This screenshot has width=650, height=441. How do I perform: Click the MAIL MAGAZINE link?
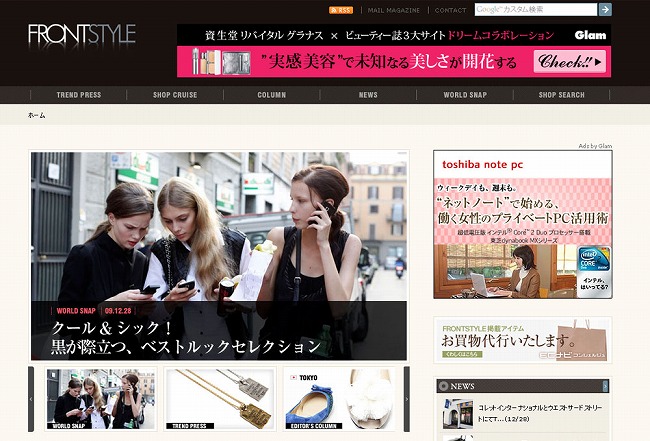pos(395,10)
